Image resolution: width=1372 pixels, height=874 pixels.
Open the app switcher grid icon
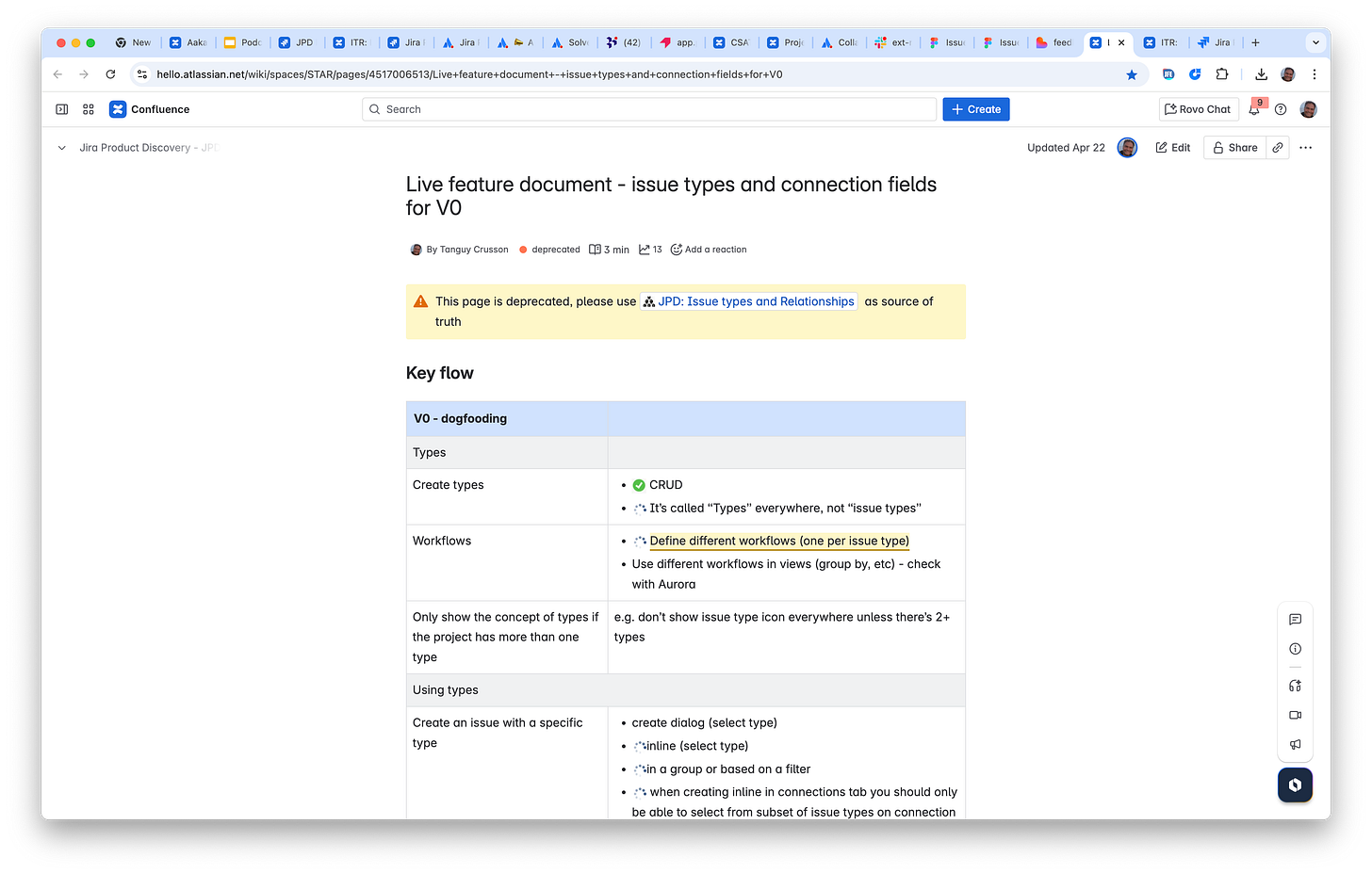(89, 109)
